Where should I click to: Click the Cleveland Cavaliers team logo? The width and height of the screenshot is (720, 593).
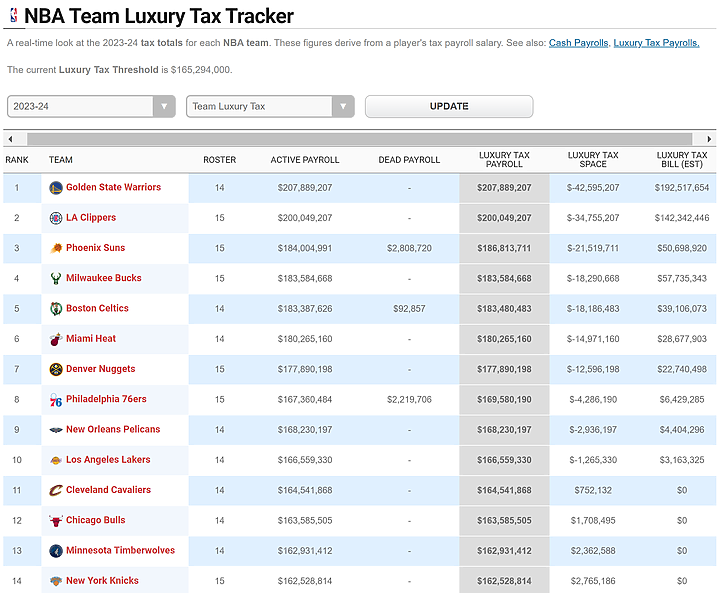[x=56, y=490]
